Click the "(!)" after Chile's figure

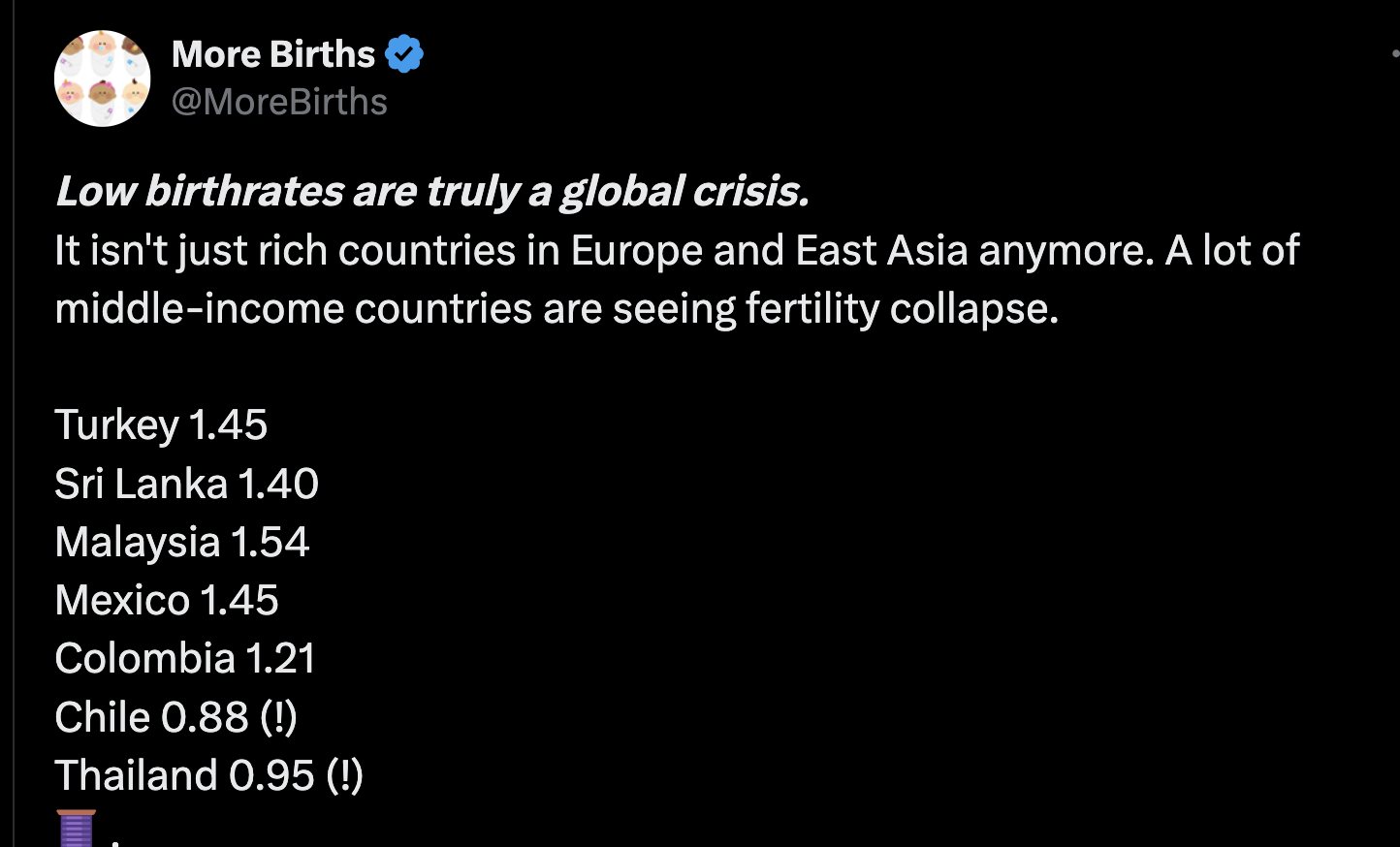(x=278, y=717)
